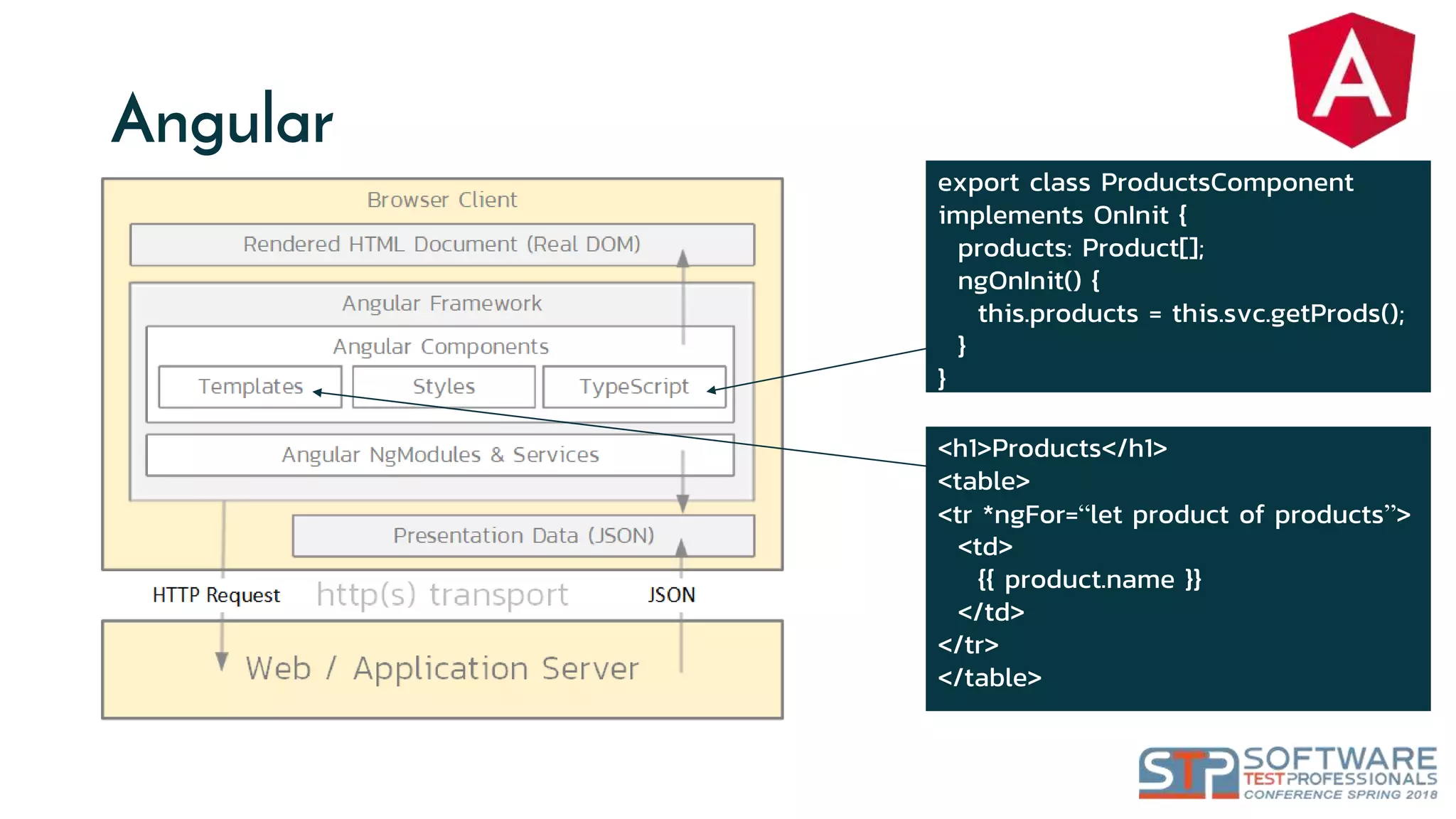Click the red Angular shield logo
The image size is (1456, 819).
click(1351, 80)
